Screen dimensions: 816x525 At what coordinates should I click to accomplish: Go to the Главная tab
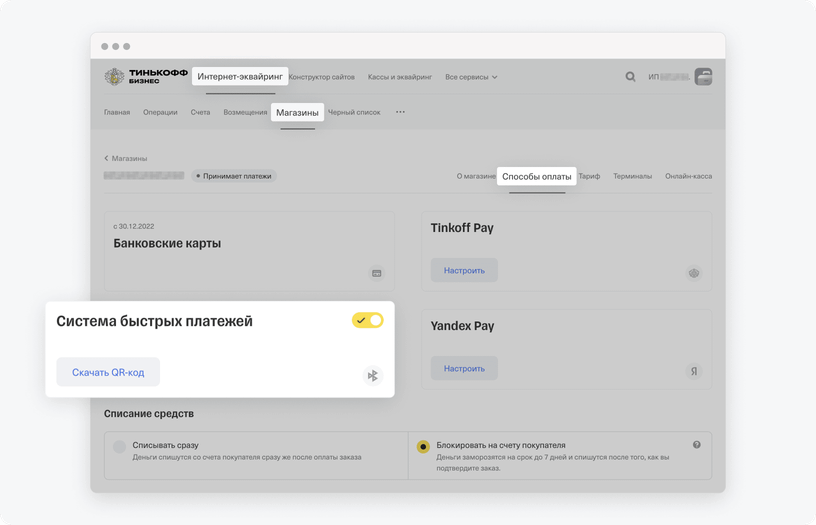click(x=117, y=112)
